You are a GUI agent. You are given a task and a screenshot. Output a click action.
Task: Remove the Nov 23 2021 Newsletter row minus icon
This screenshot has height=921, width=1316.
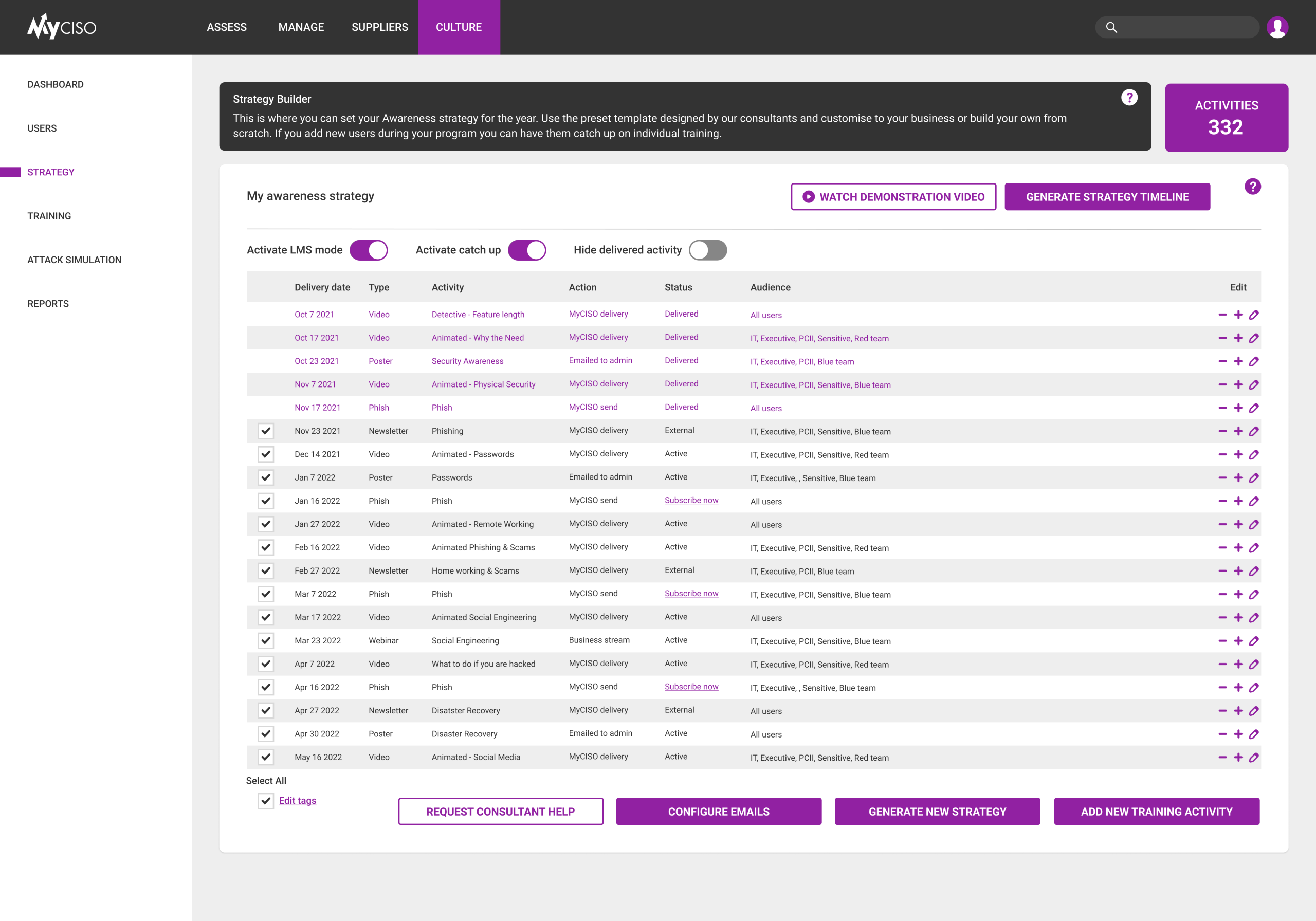pos(1222,431)
